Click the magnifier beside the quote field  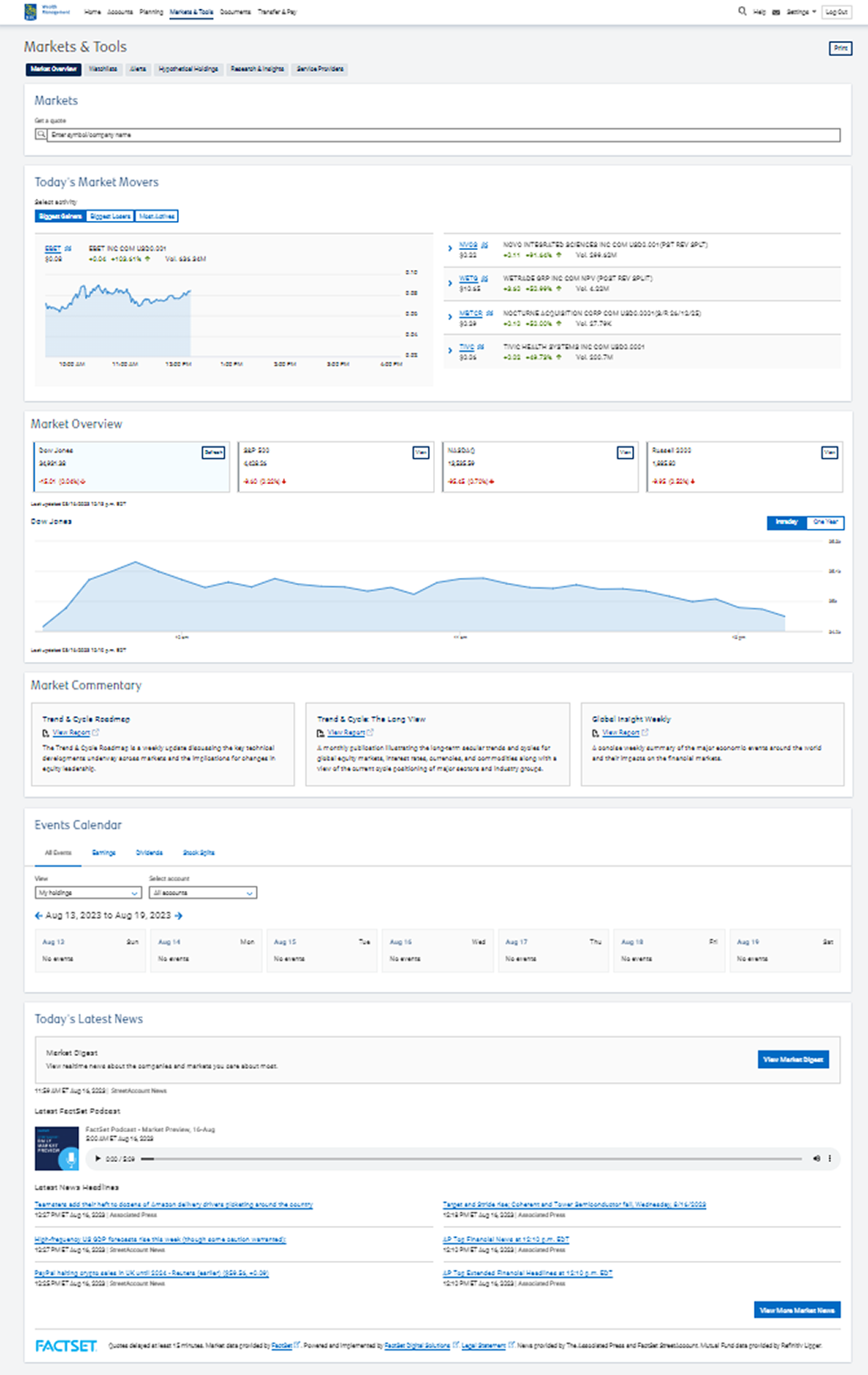coord(40,135)
